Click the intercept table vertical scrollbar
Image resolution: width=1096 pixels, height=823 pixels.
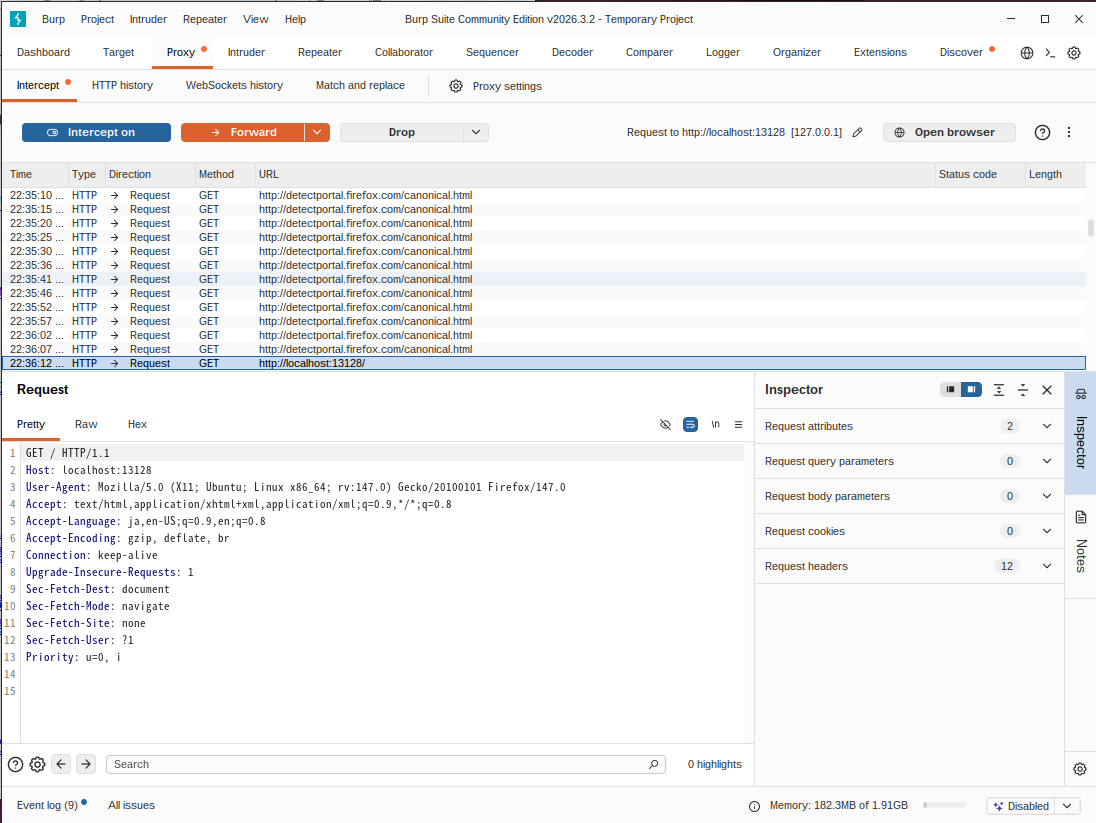pos(1090,228)
